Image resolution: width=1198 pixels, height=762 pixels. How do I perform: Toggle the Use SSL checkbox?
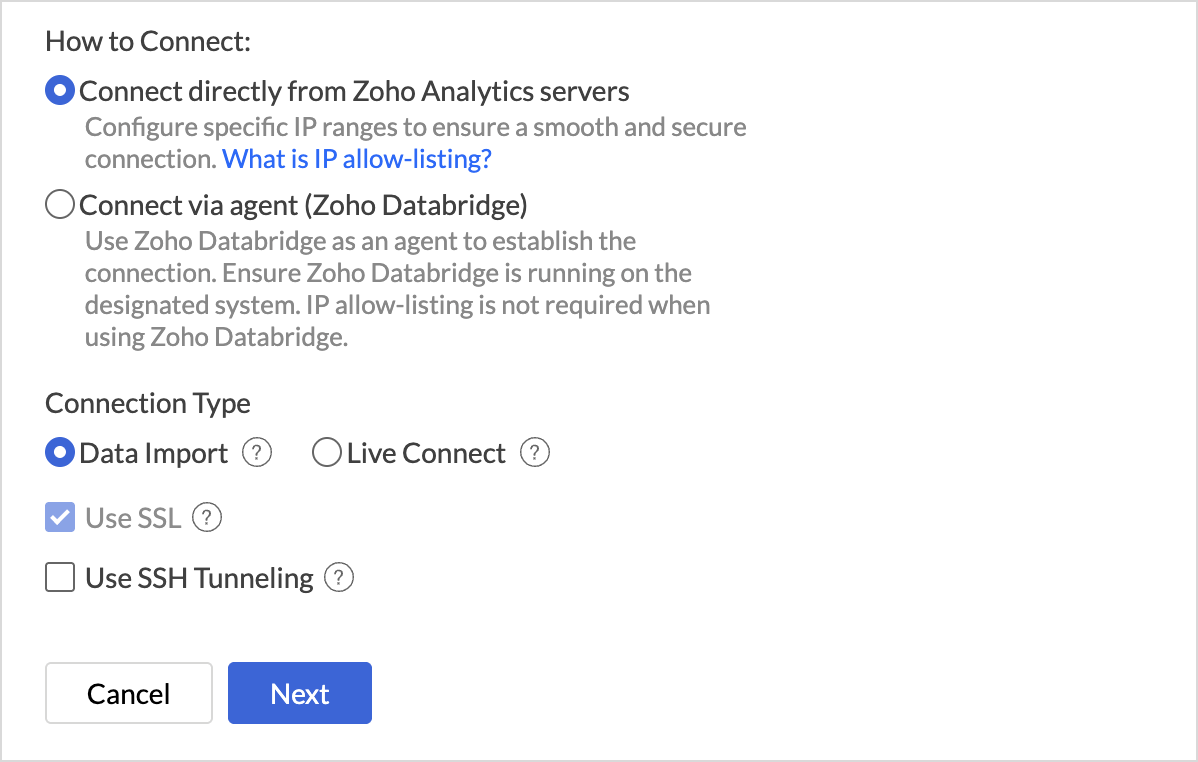[60, 518]
